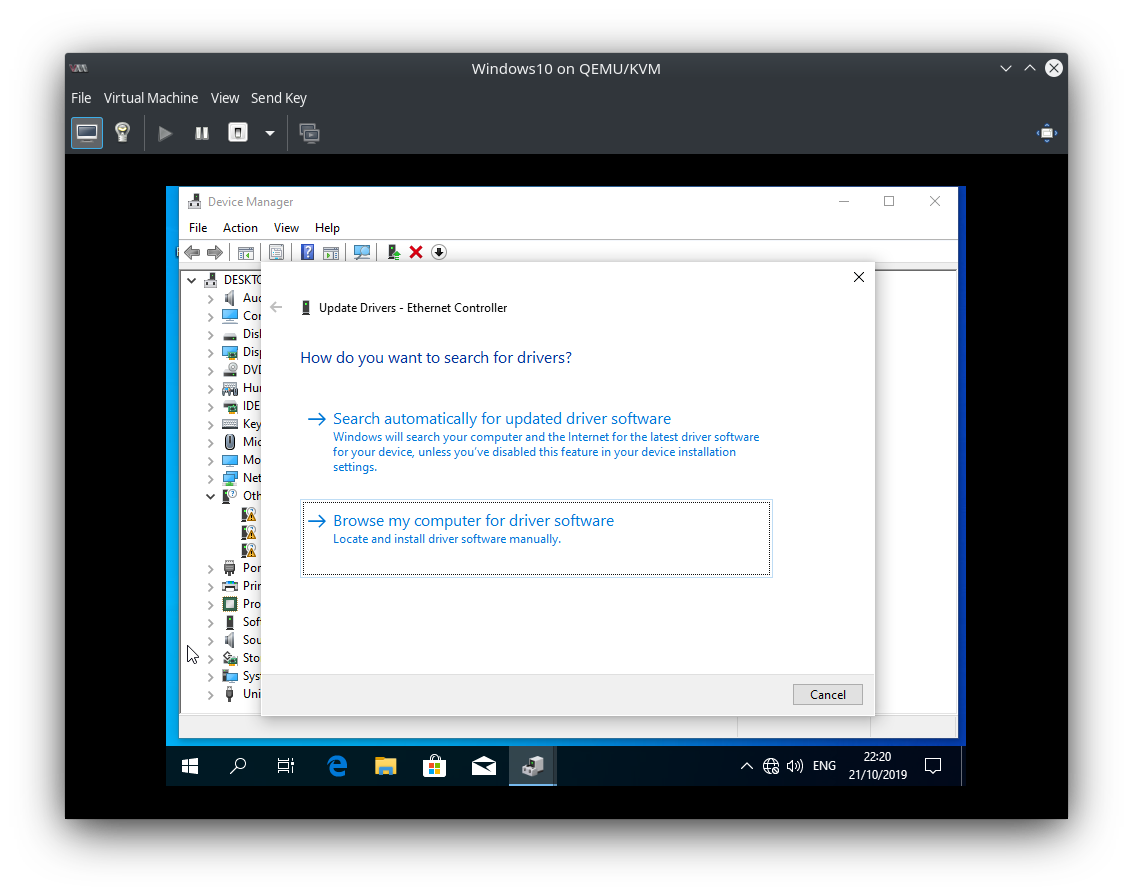Open the Mail app from the taskbar
This screenshot has height=896, width=1133.
click(x=483, y=766)
